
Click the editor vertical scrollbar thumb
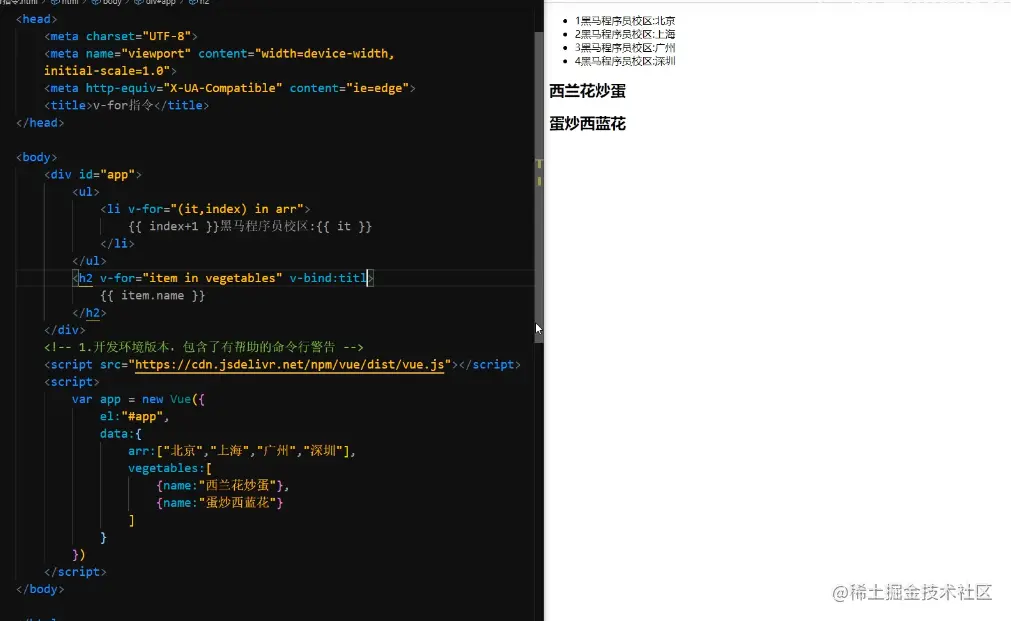[539, 187]
